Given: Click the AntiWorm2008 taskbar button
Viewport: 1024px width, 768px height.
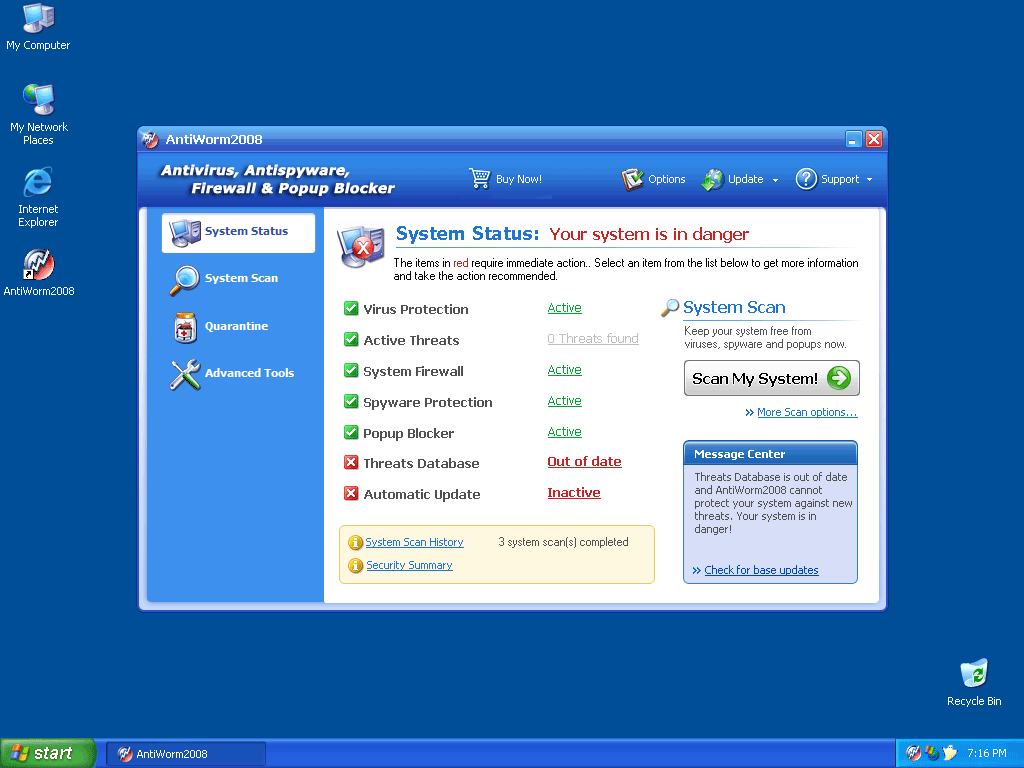Looking at the screenshot, I should [186, 753].
